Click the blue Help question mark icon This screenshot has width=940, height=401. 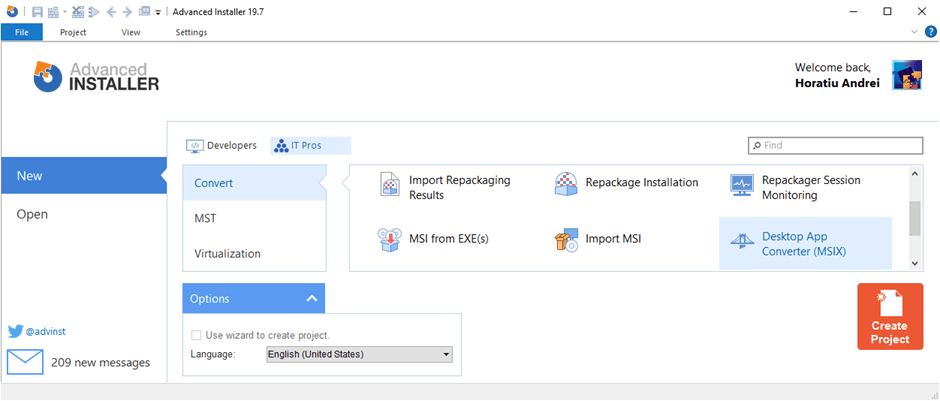[930, 32]
